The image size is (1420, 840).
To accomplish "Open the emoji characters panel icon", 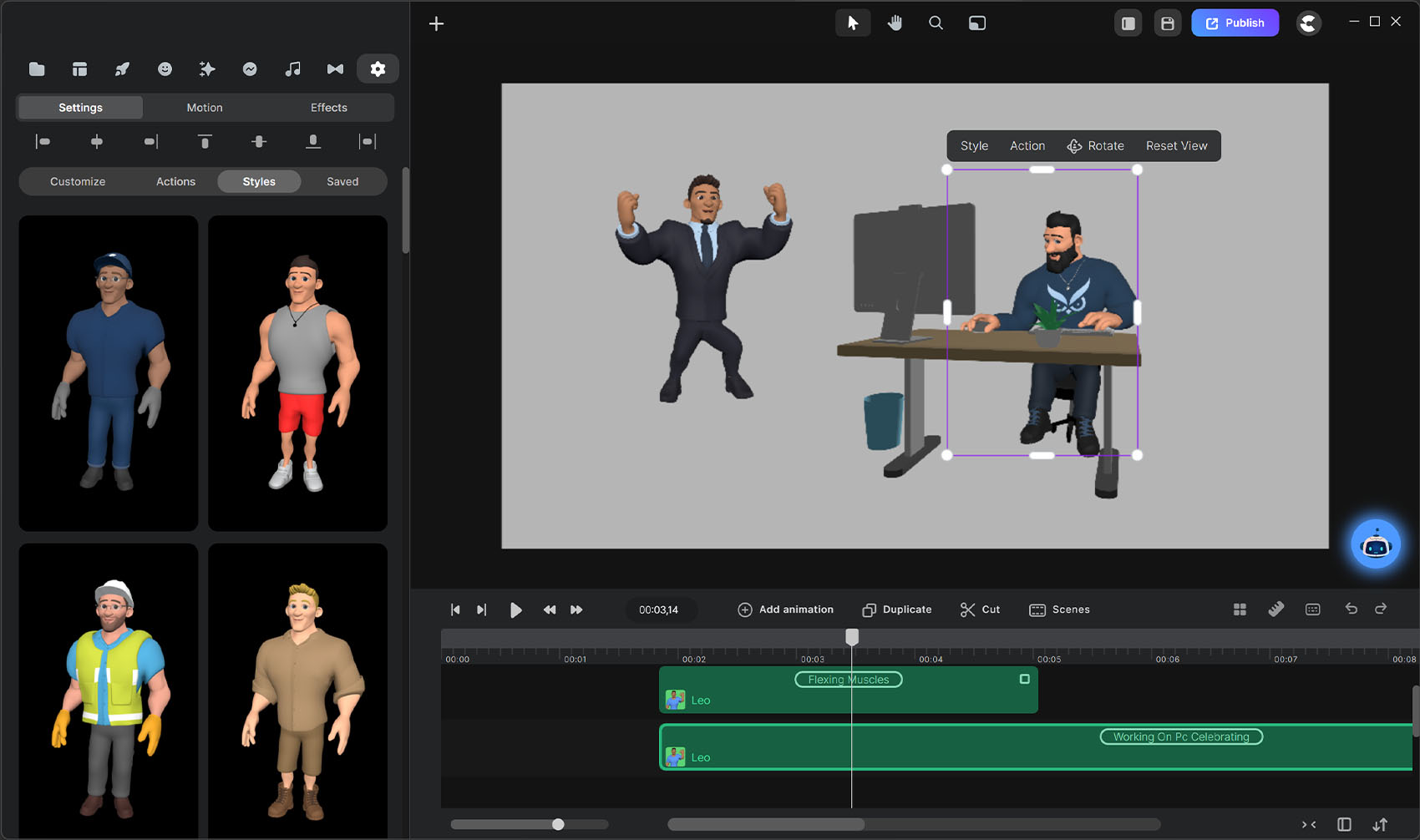I will (165, 69).
